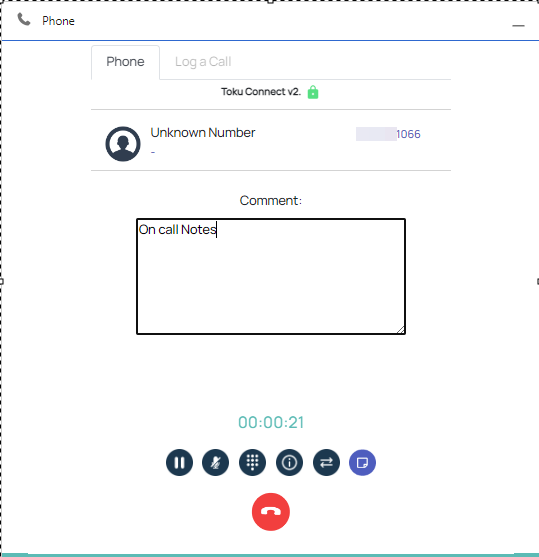Click the Unknown Number name

[203, 133]
